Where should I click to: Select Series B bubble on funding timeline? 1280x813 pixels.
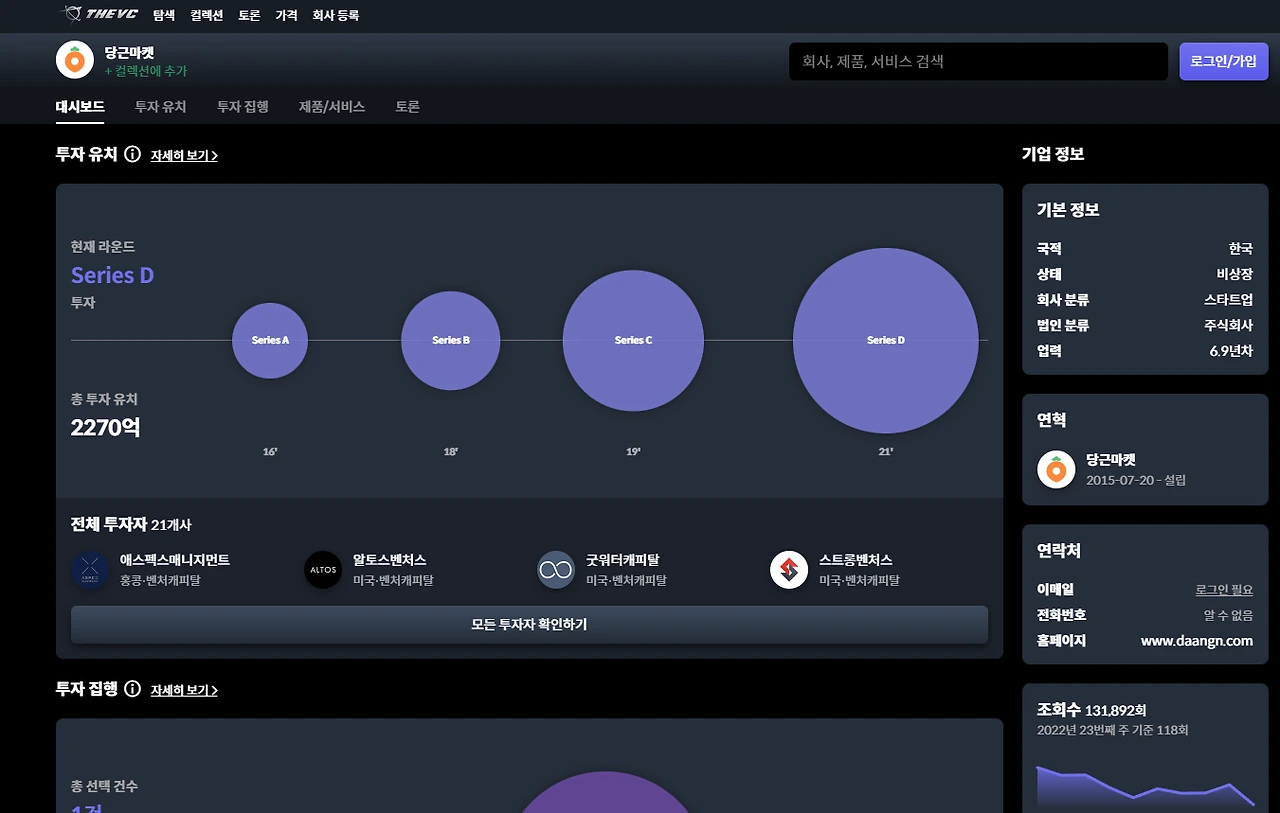click(x=451, y=340)
